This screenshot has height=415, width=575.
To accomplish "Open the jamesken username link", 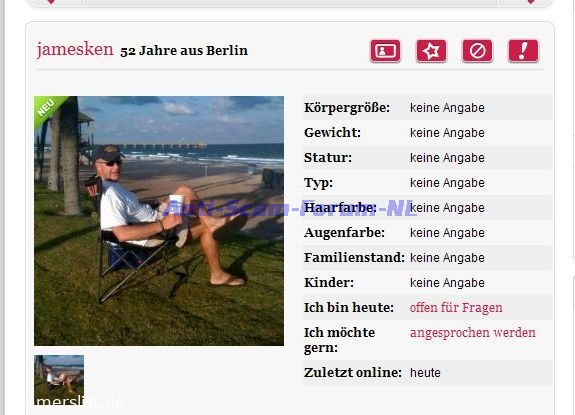I will [x=75, y=49].
